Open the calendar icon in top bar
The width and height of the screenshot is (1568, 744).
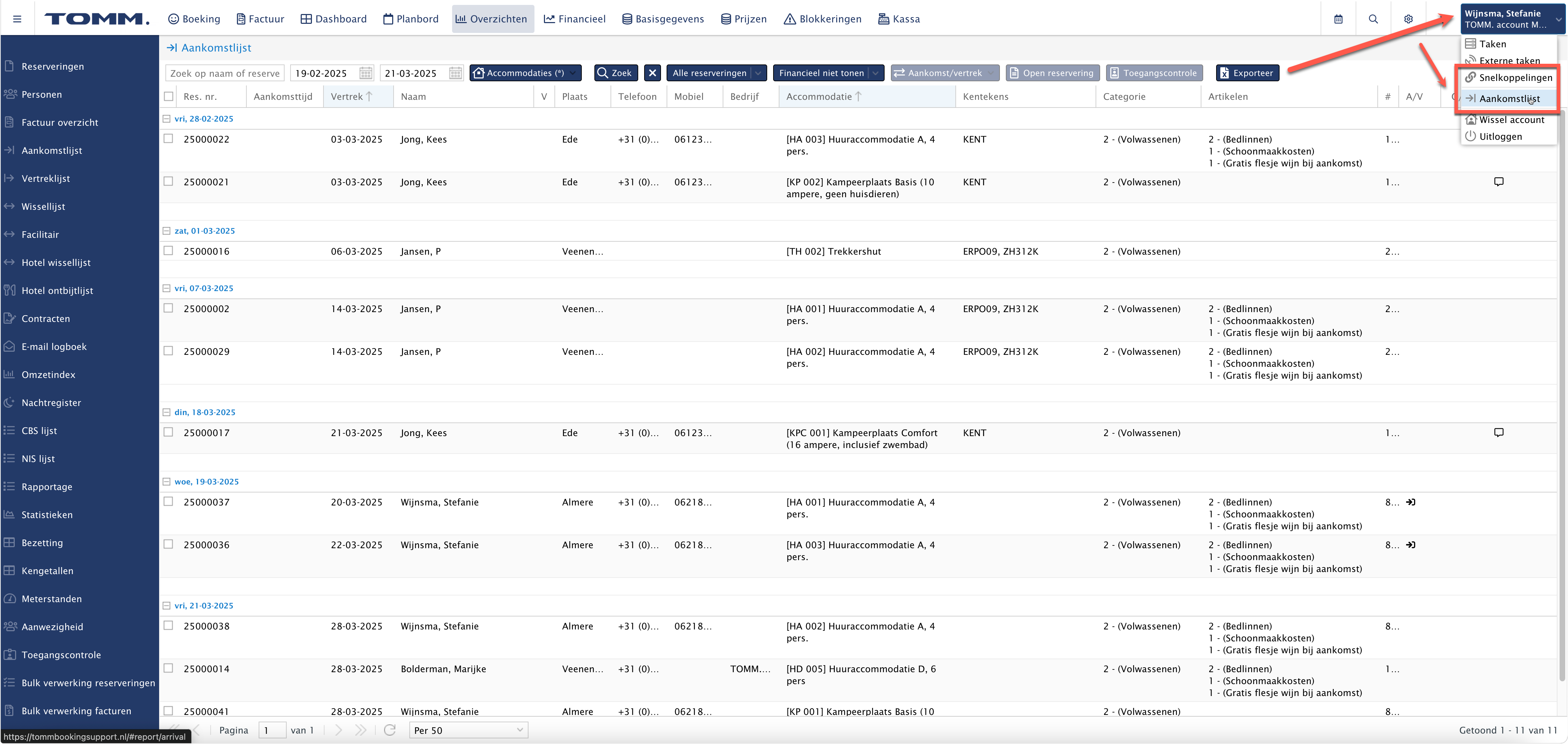point(1338,19)
